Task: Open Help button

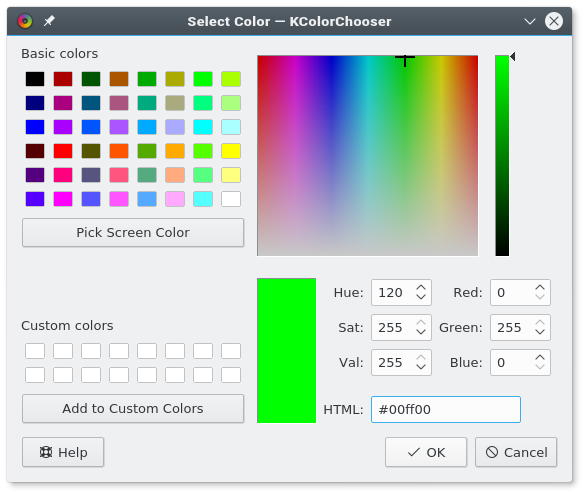Action: coord(63,452)
